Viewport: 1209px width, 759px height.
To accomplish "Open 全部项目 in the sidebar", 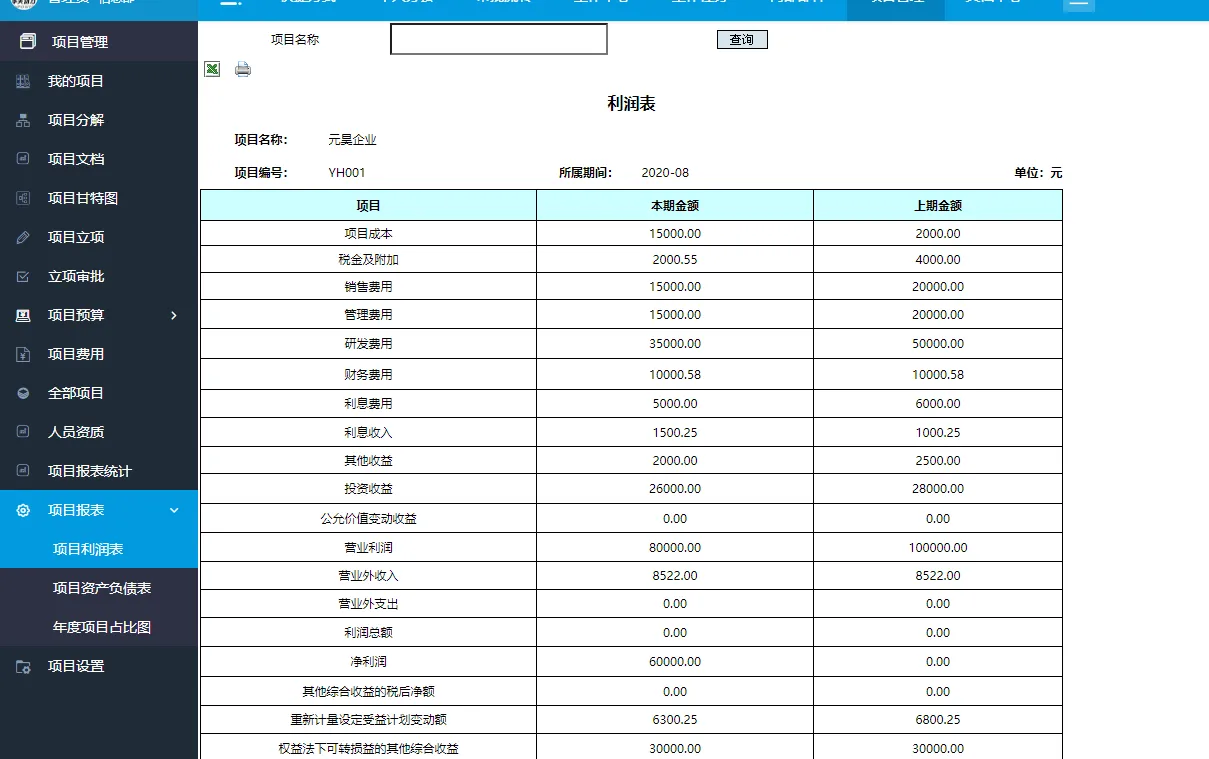I will coord(76,393).
